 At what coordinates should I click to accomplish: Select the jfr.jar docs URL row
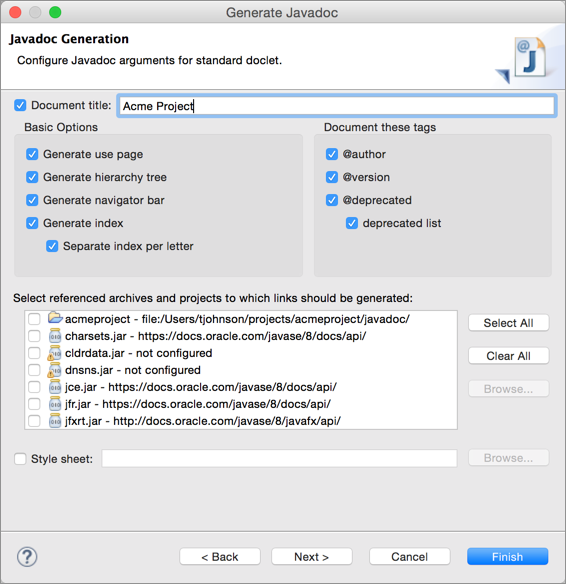click(241, 404)
